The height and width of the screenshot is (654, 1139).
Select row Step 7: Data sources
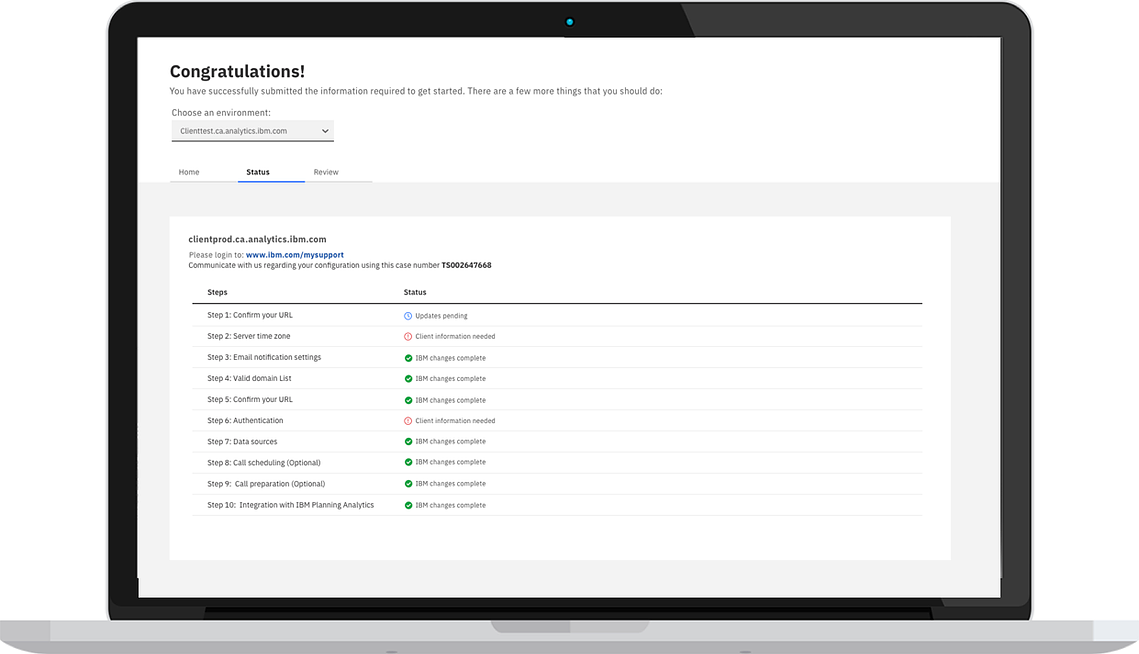pyautogui.click(x=557, y=442)
